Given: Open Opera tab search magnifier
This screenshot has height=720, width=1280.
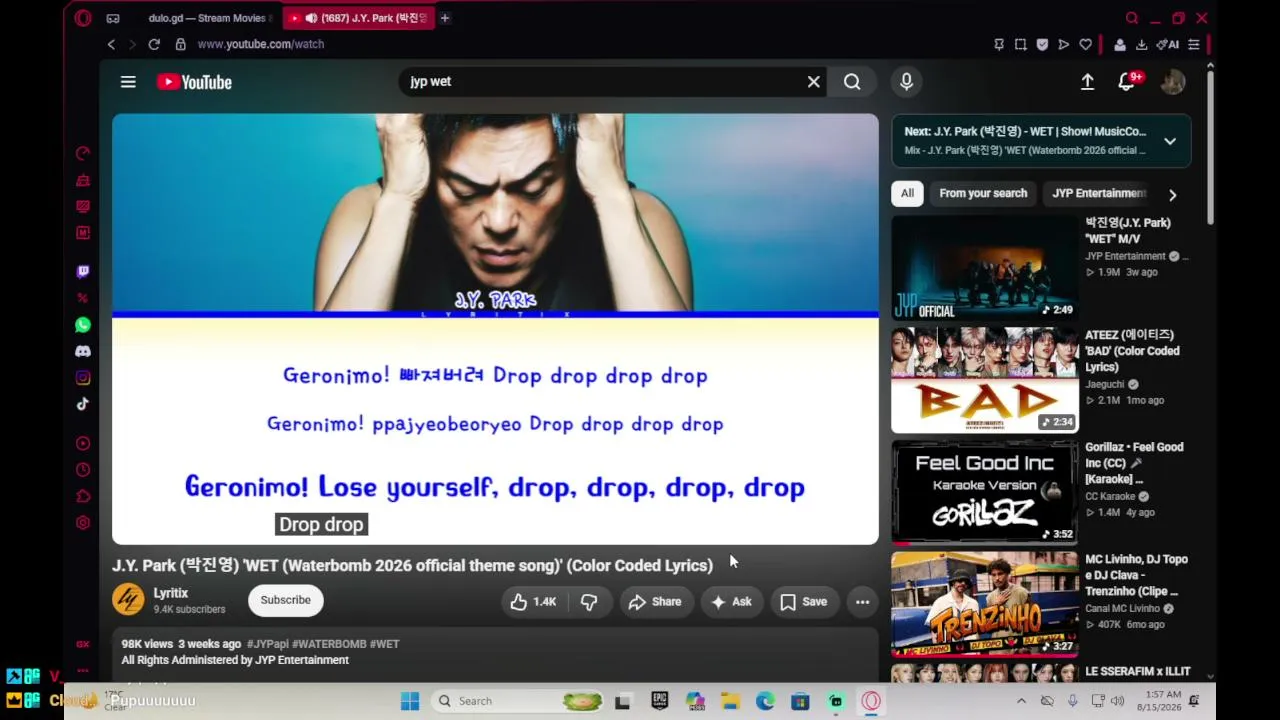Looking at the screenshot, I should (x=1132, y=18).
